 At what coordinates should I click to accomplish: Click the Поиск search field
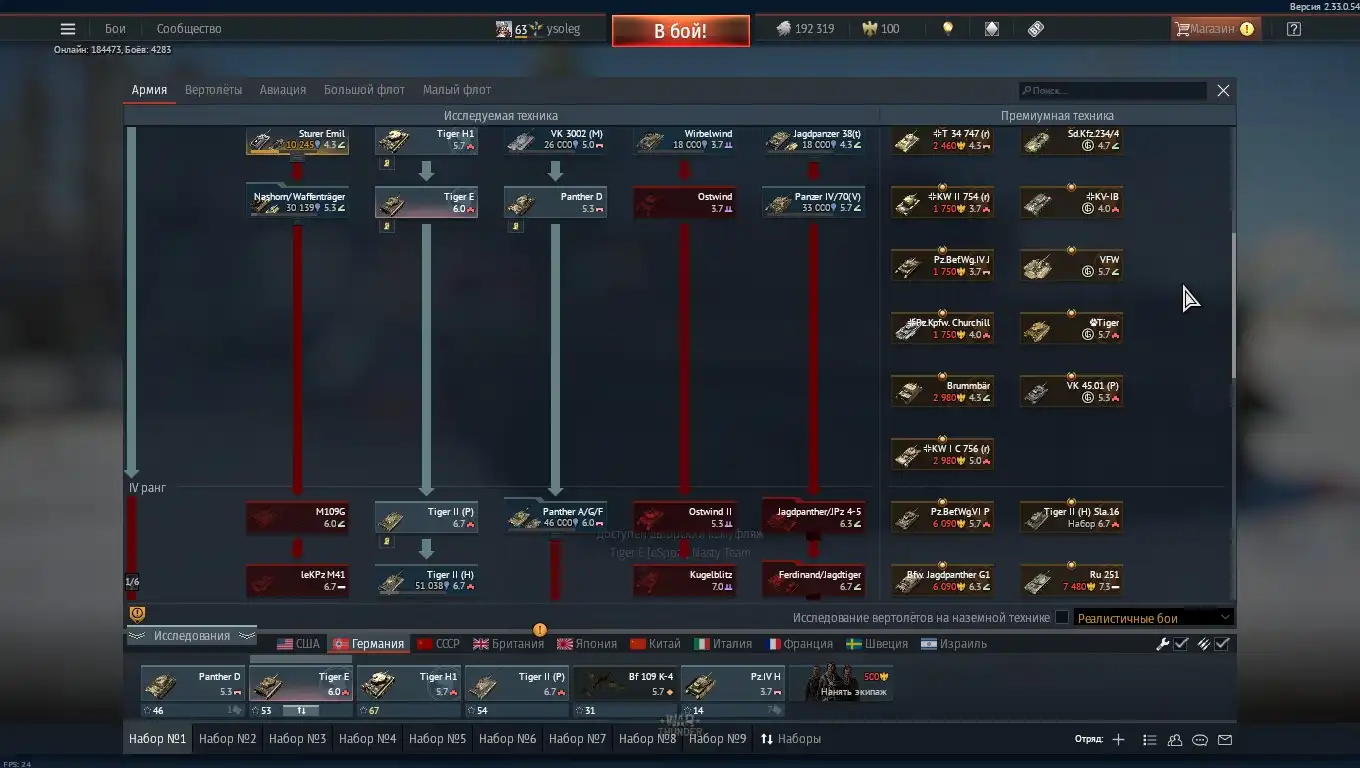point(1112,91)
